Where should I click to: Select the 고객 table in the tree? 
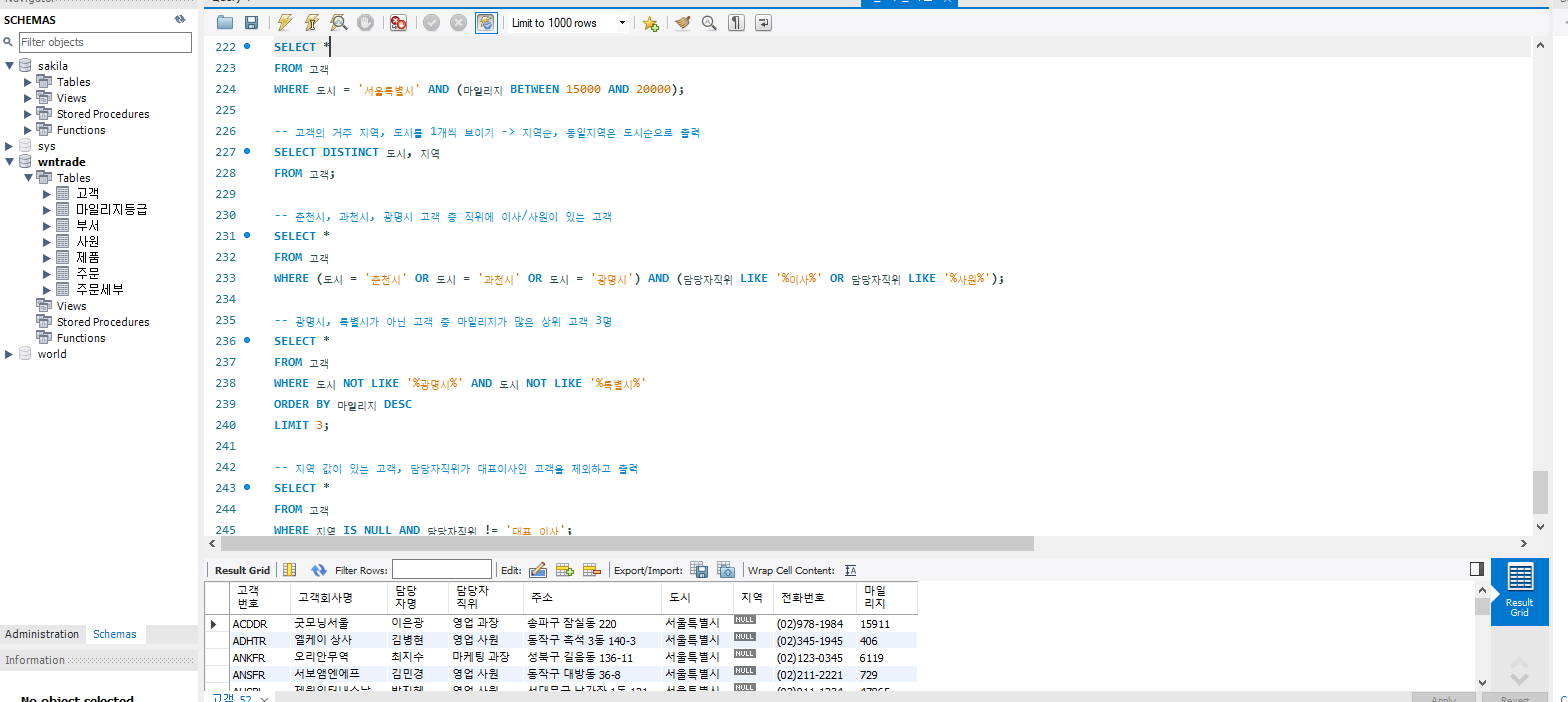(87, 194)
